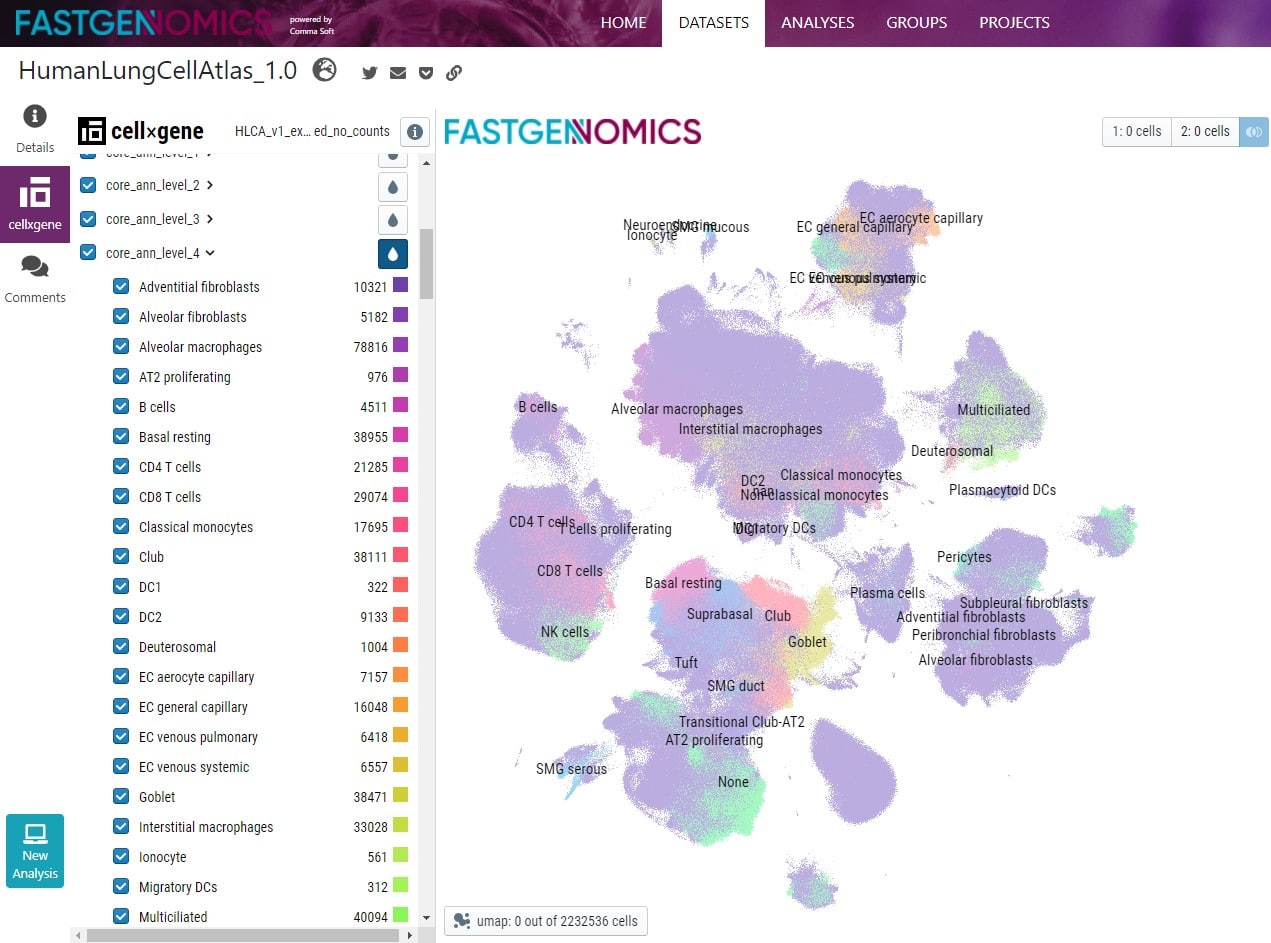The image size is (1271, 943).
Task: Open the DATASETS tab
Action: (713, 23)
